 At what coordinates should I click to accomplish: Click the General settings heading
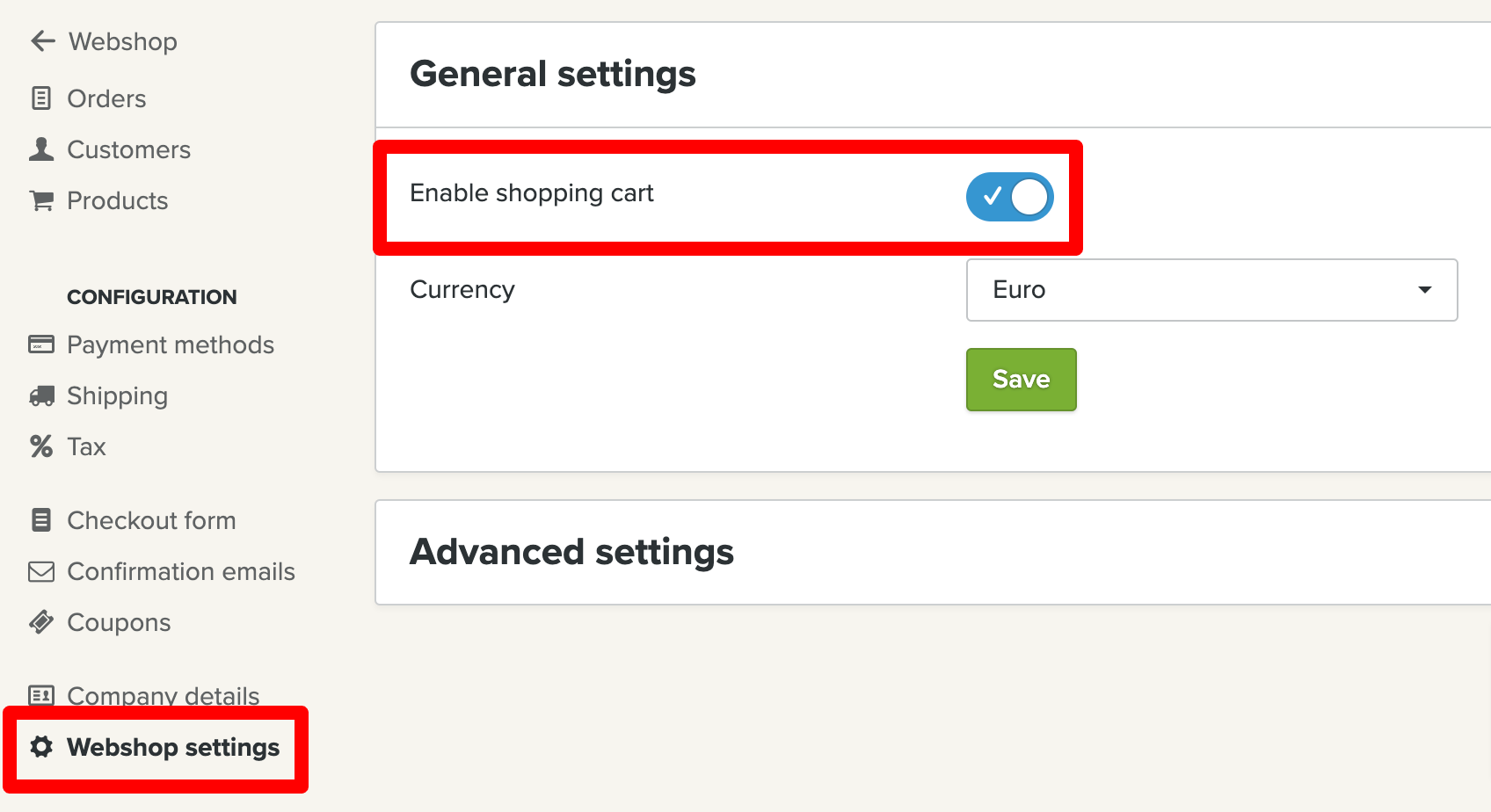click(552, 74)
